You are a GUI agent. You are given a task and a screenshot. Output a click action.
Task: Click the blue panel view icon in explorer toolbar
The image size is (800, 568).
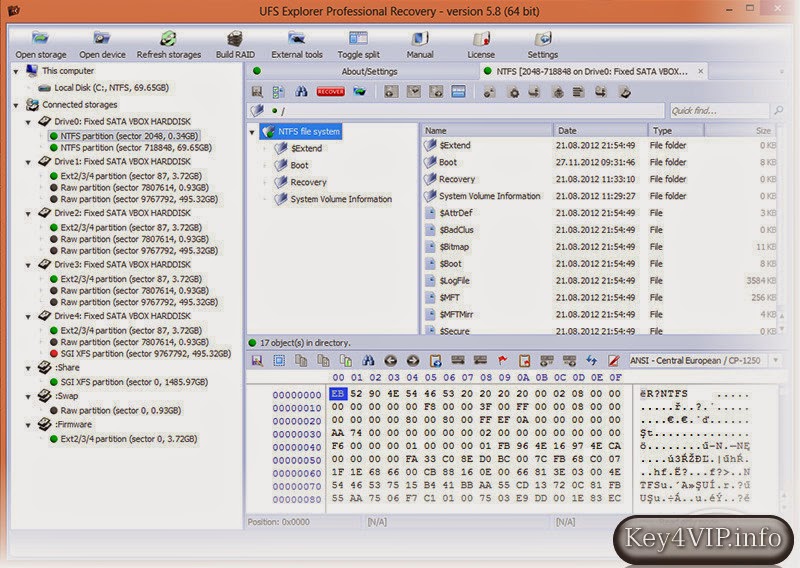click(458, 92)
